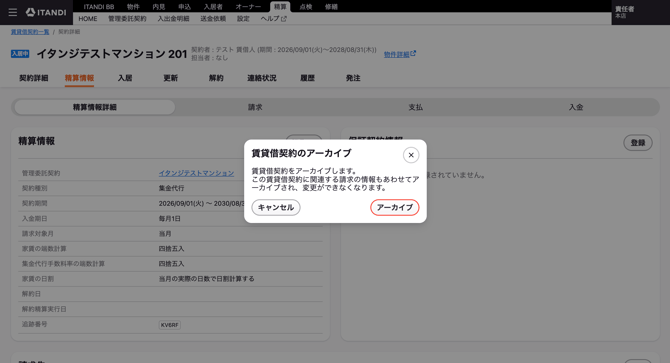
Task: Switch to the 精算情報 tab
Action: (79, 78)
